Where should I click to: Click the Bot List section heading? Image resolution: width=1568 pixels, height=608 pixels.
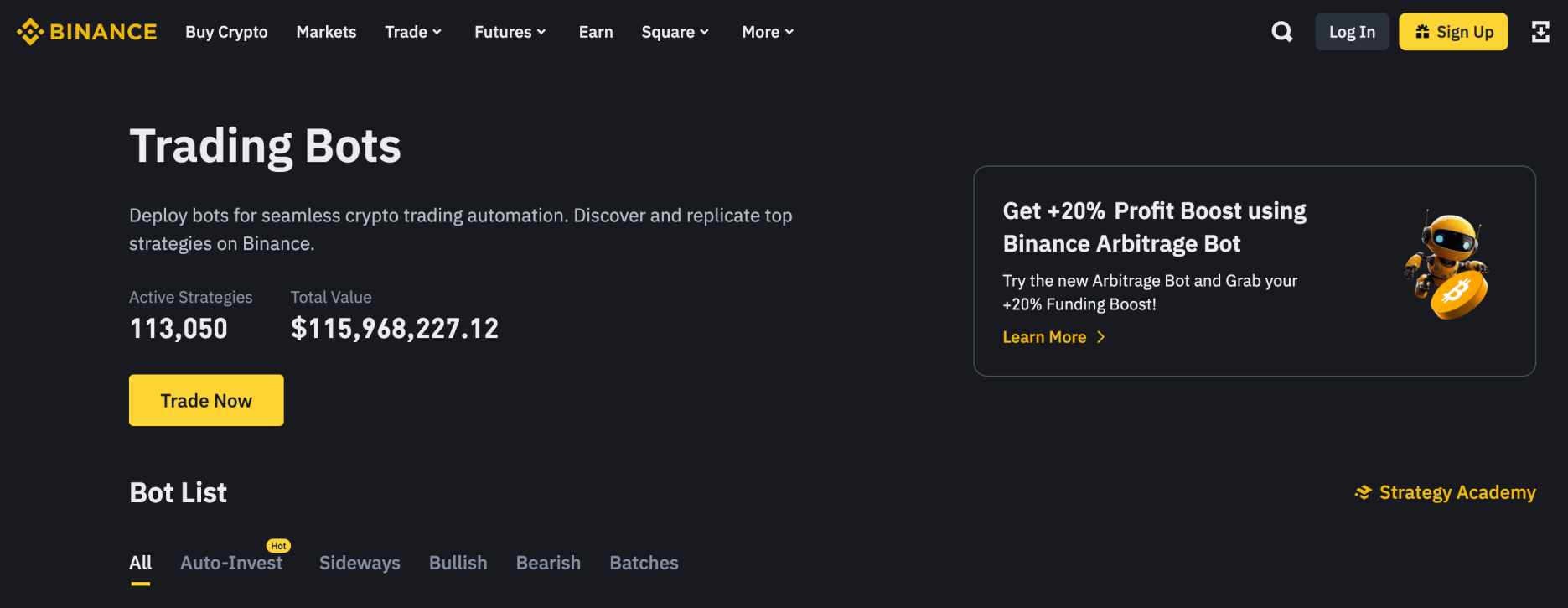point(178,492)
